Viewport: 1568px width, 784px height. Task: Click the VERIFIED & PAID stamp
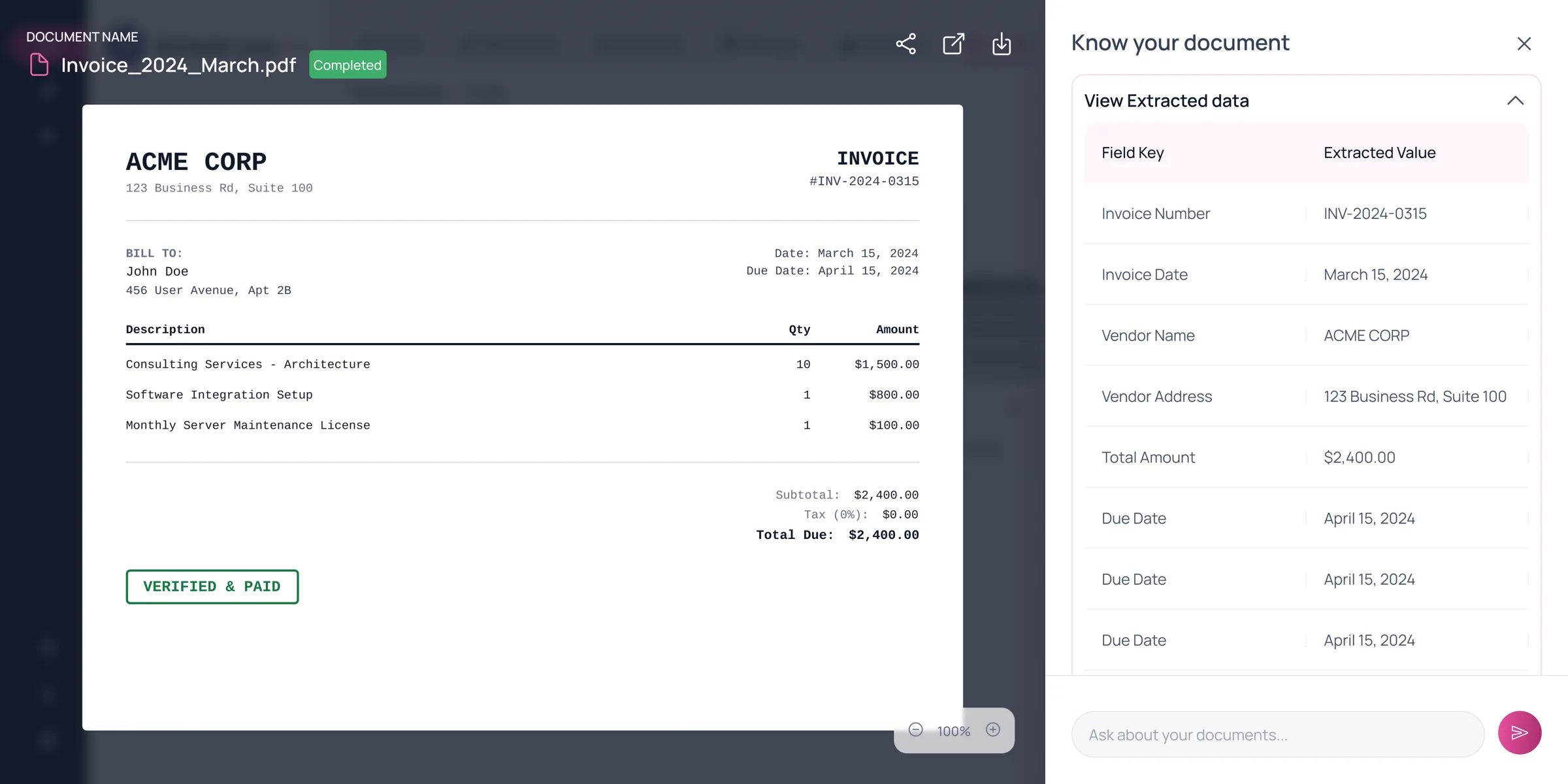212,587
